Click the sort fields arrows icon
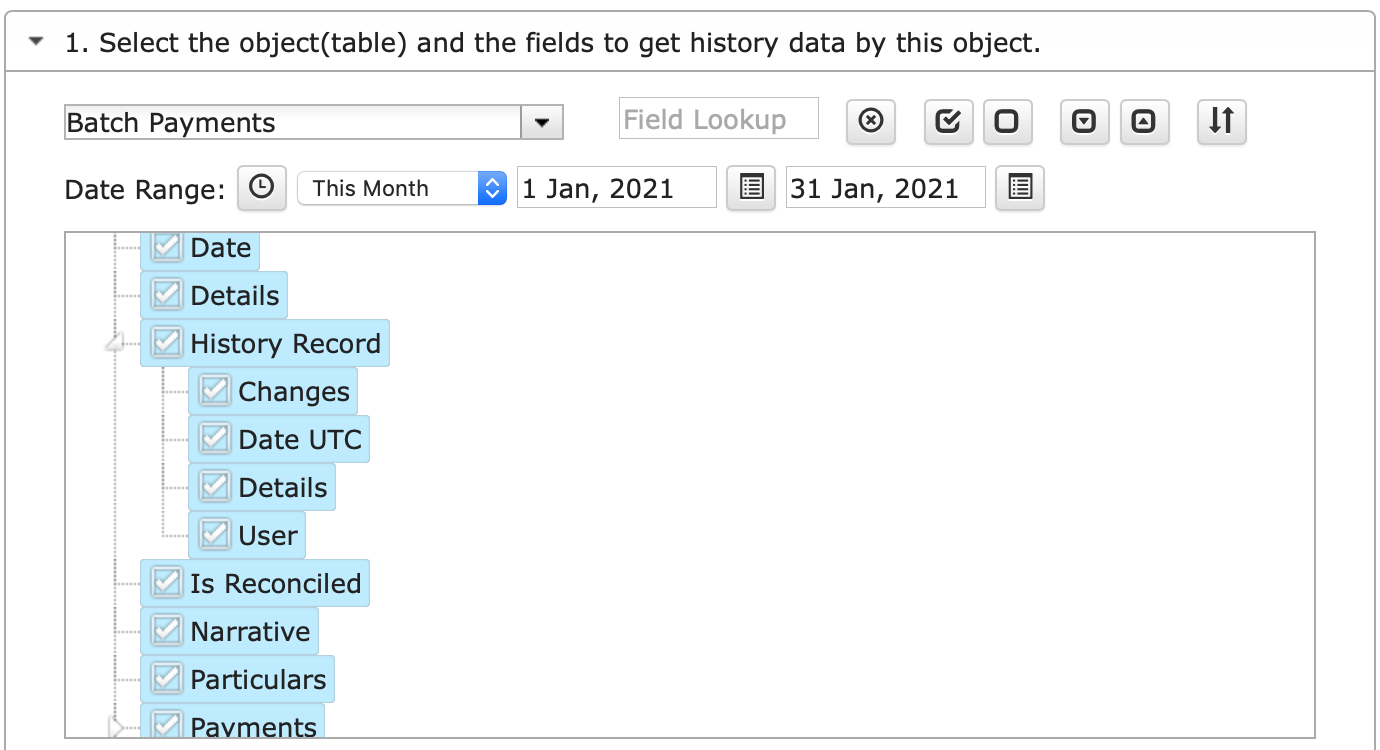The image size is (1380, 750). click(x=1221, y=122)
